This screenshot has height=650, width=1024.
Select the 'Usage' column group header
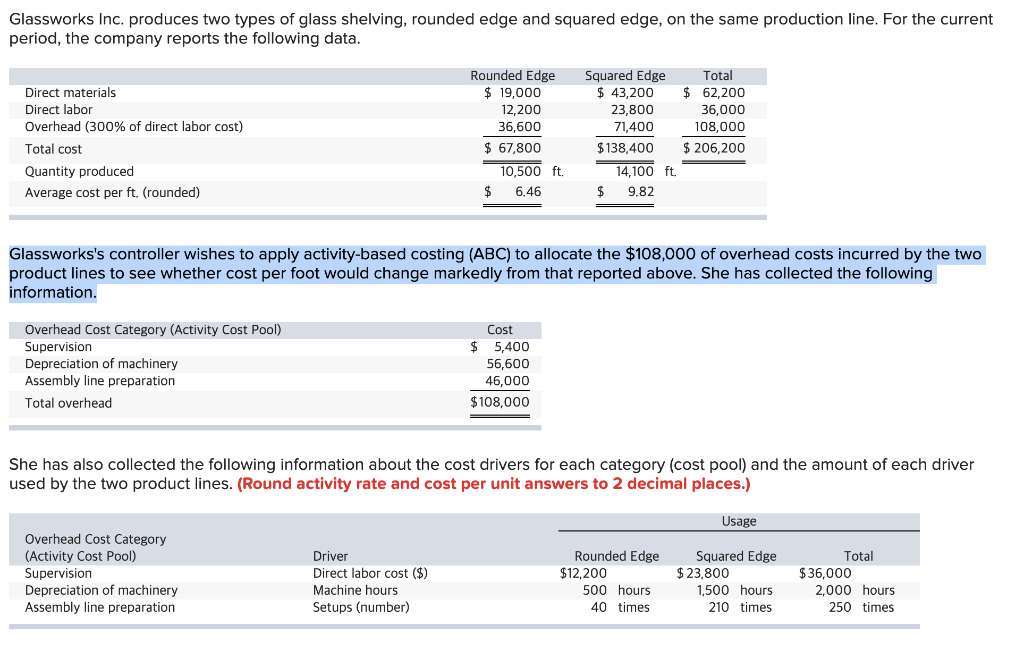(x=739, y=521)
